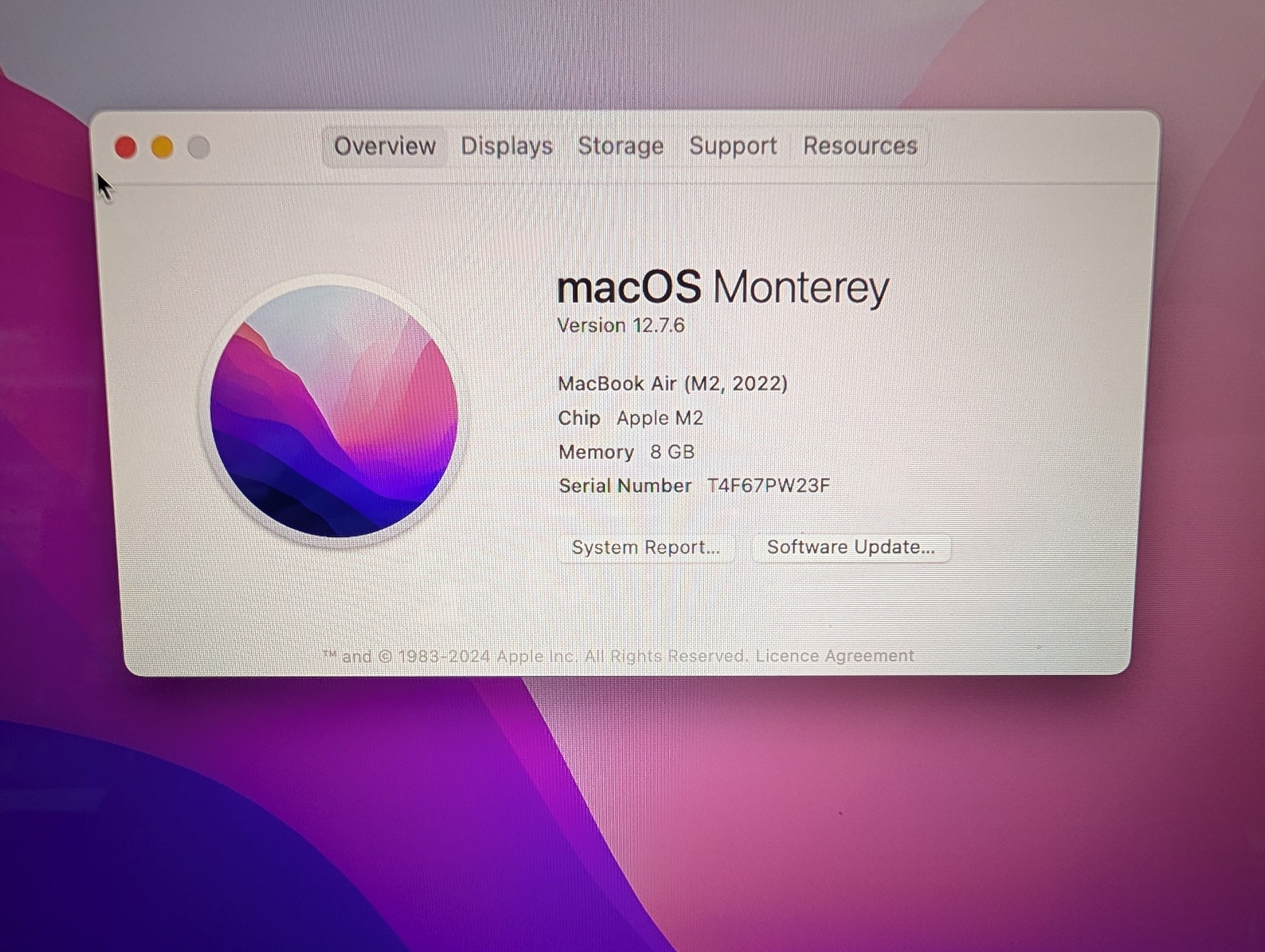Open the Licence Agreement link
Screen dimensions: 1265x952
click(x=834, y=656)
